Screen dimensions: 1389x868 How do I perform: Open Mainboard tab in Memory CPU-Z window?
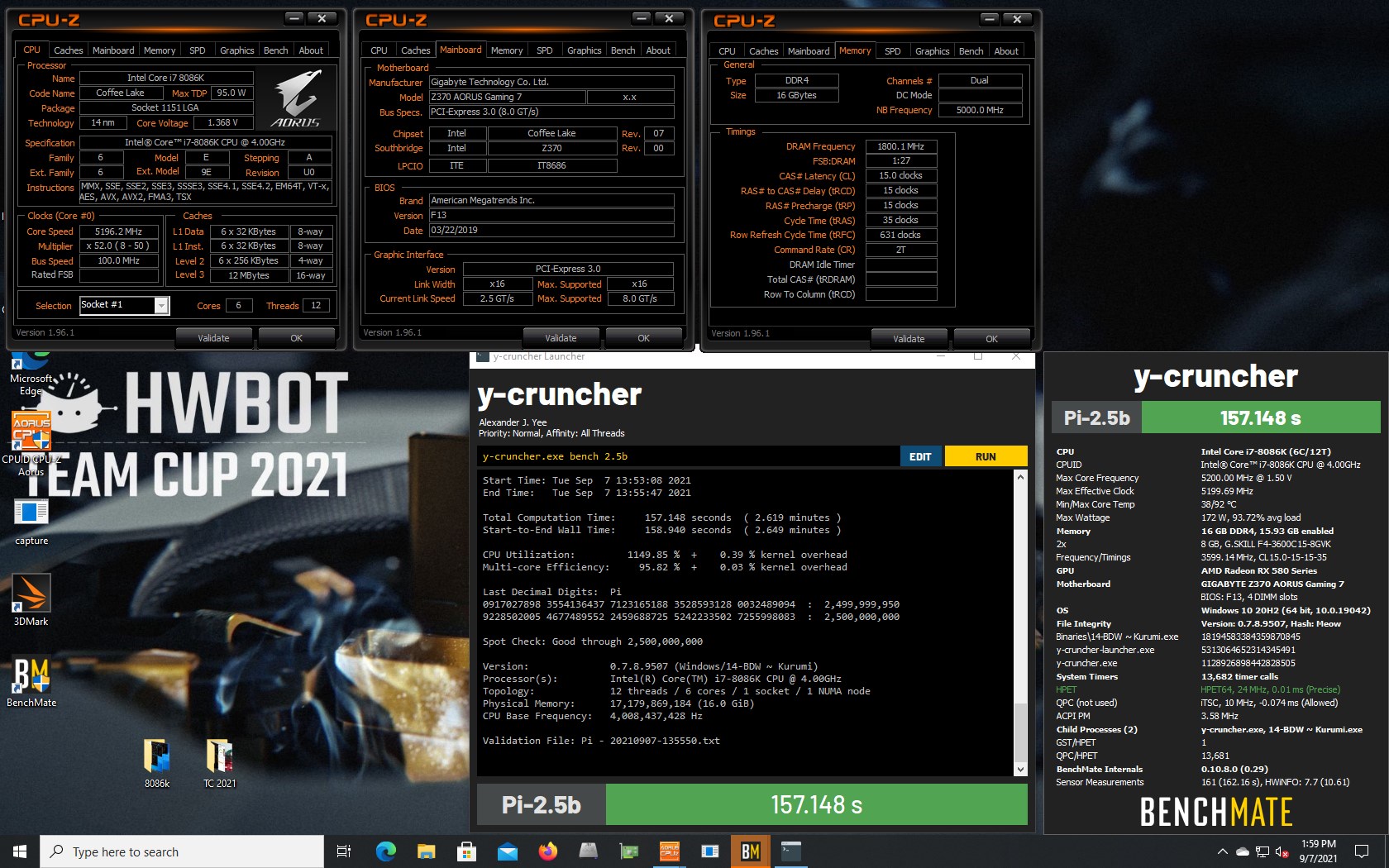pyautogui.click(x=808, y=51)
